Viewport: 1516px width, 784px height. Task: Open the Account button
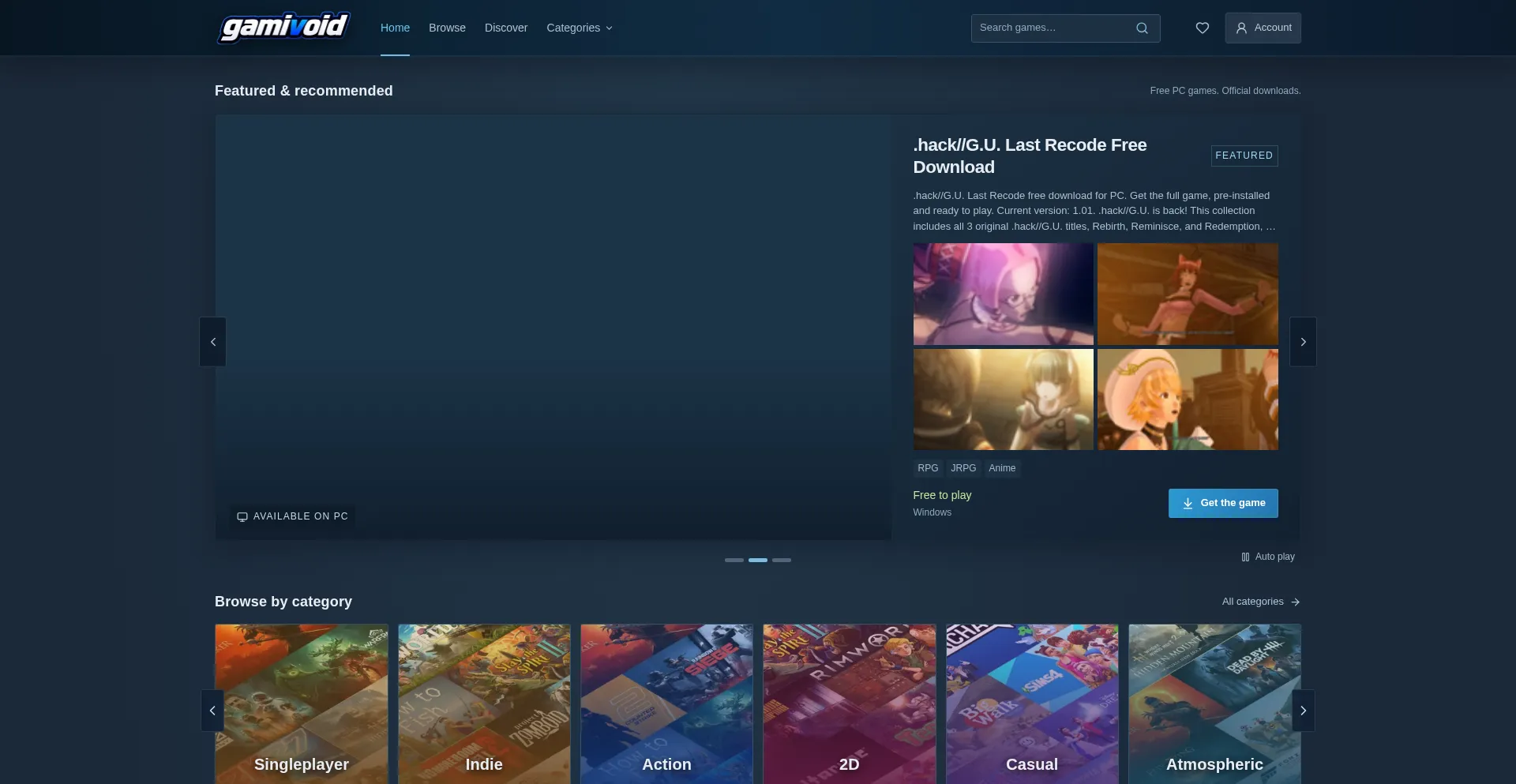[x=1263, y=28]
